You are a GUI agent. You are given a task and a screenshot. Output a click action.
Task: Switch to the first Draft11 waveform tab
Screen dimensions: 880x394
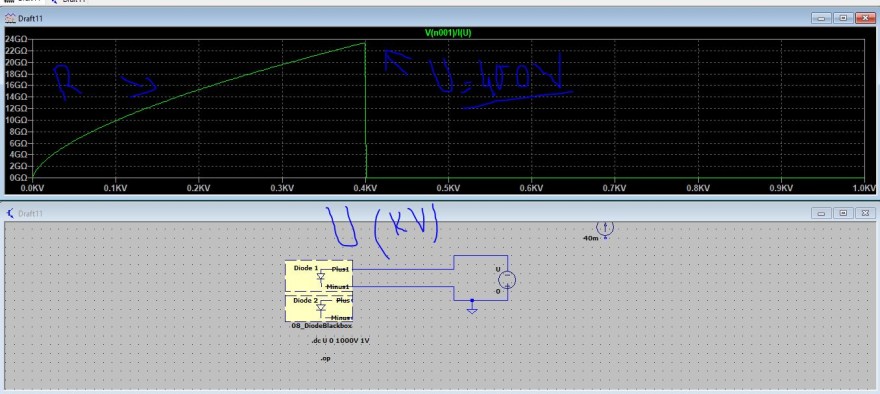tap(21, 2)
